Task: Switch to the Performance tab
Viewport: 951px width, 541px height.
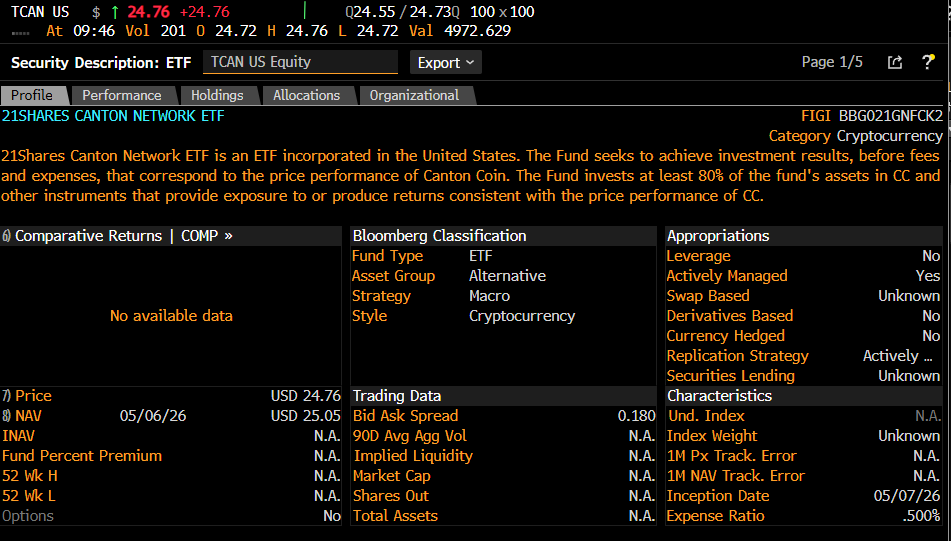Action: (122, 95)
